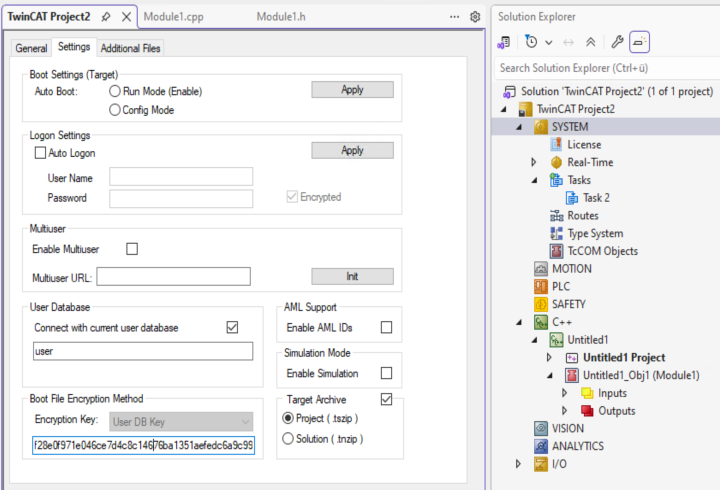The image size is (720, 490).
Task: Toggle the Enable Simulation checkbox
Action: [387, 373]
